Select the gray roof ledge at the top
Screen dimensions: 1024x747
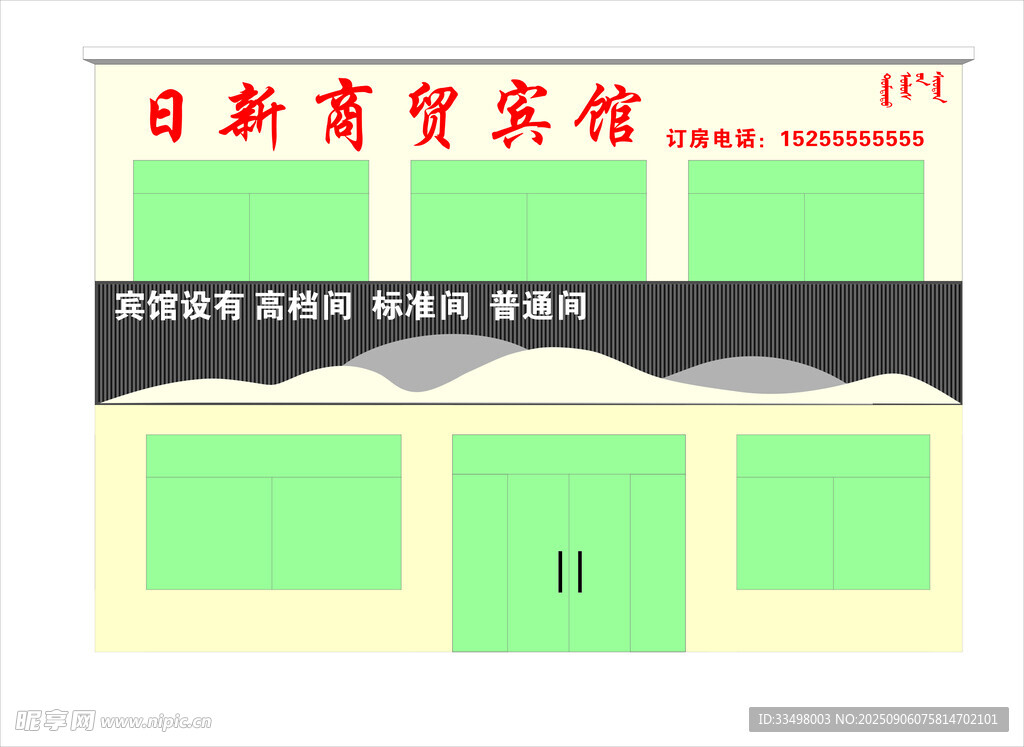(528, 54)
